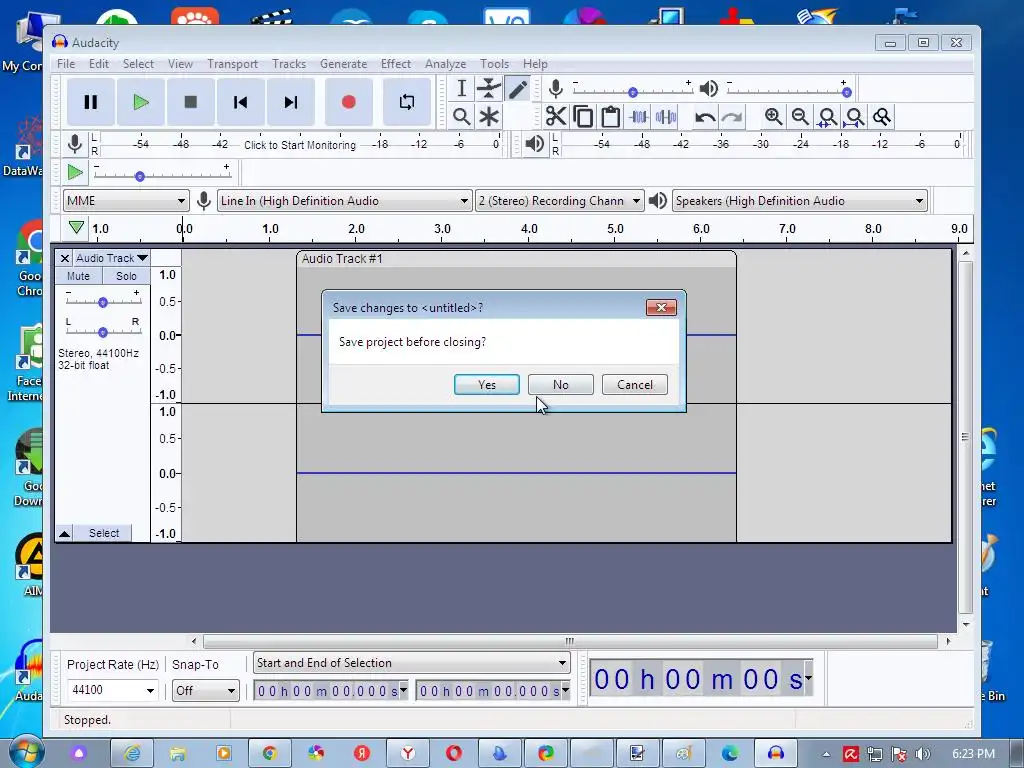The image size is (1024, 768).
Task: Open the Edit menu
Action: pyautogui.click(x=99, y=64)
